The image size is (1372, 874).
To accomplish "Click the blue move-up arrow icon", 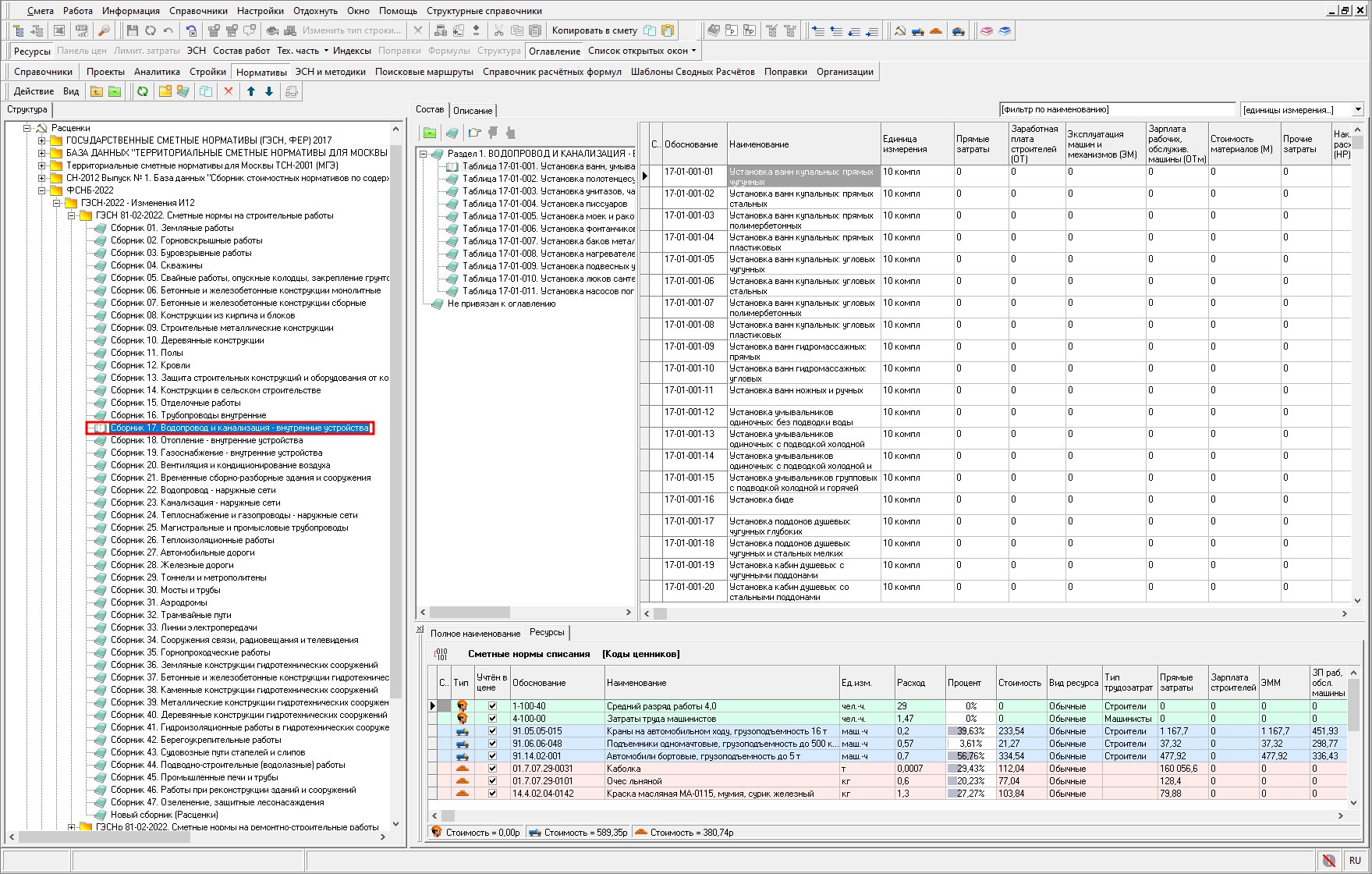I will [x=251, y=91].
